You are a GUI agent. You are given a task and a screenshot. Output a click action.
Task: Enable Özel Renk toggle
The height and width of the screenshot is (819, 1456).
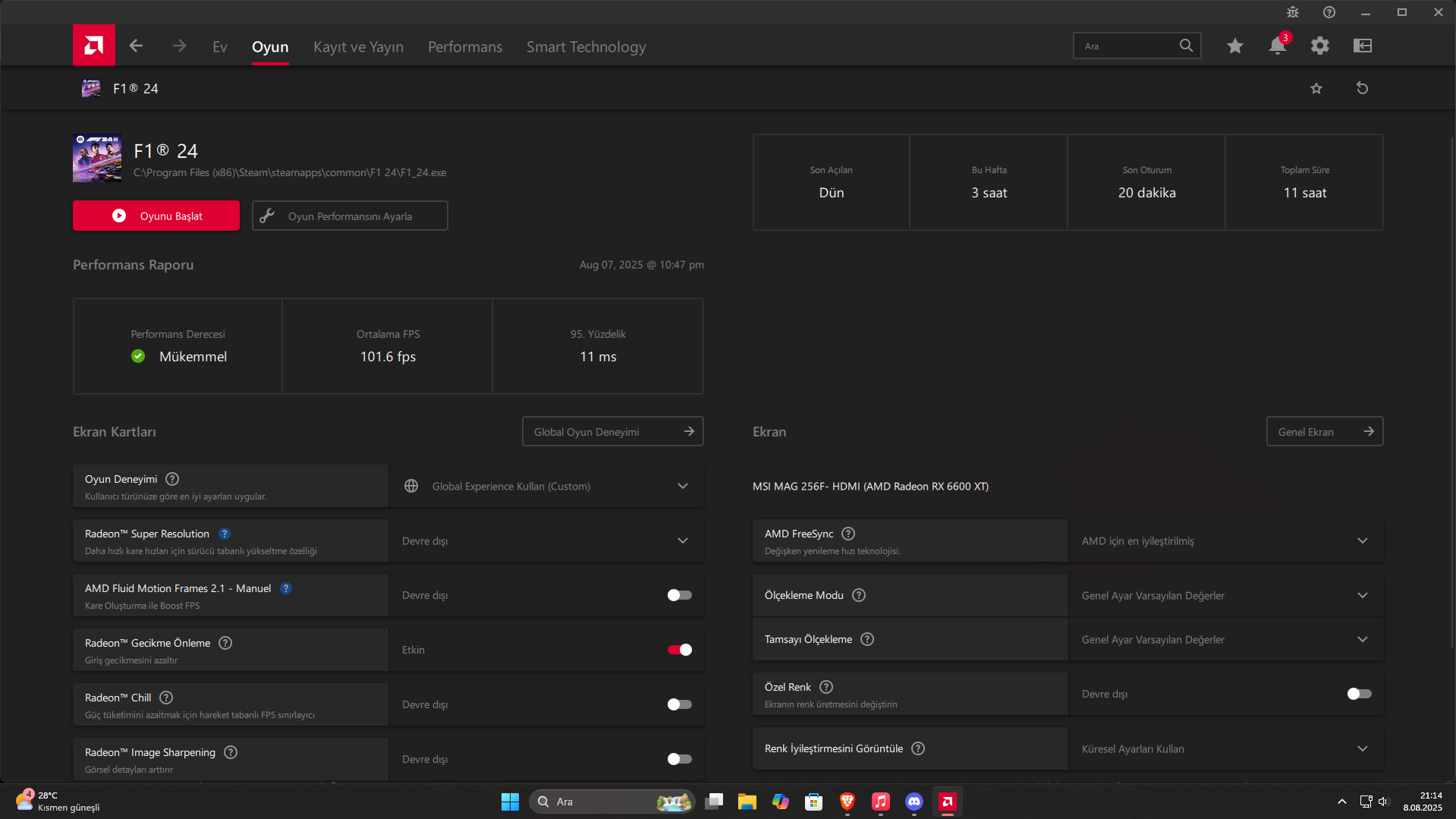point(1360,694)
